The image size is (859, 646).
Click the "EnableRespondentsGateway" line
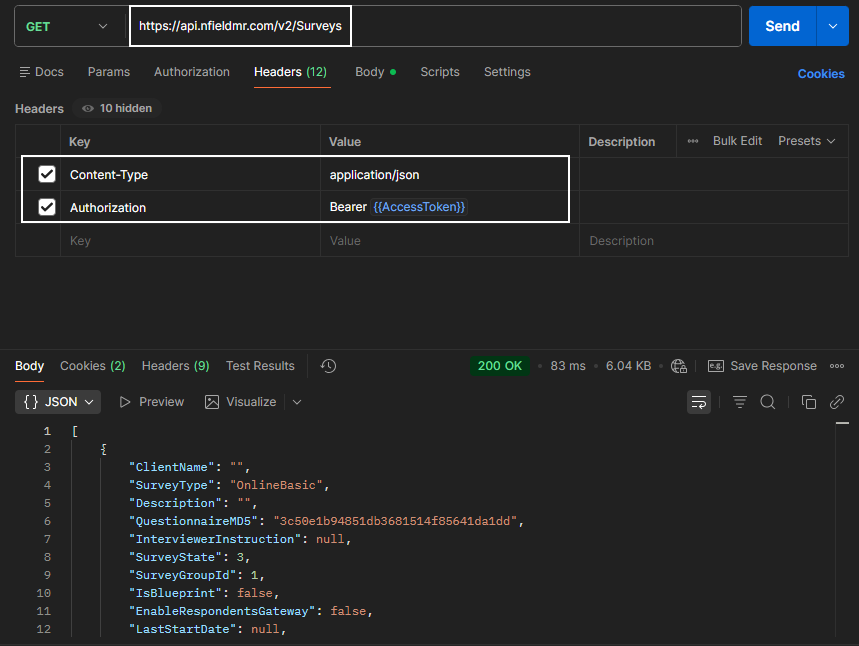(250, 611)
